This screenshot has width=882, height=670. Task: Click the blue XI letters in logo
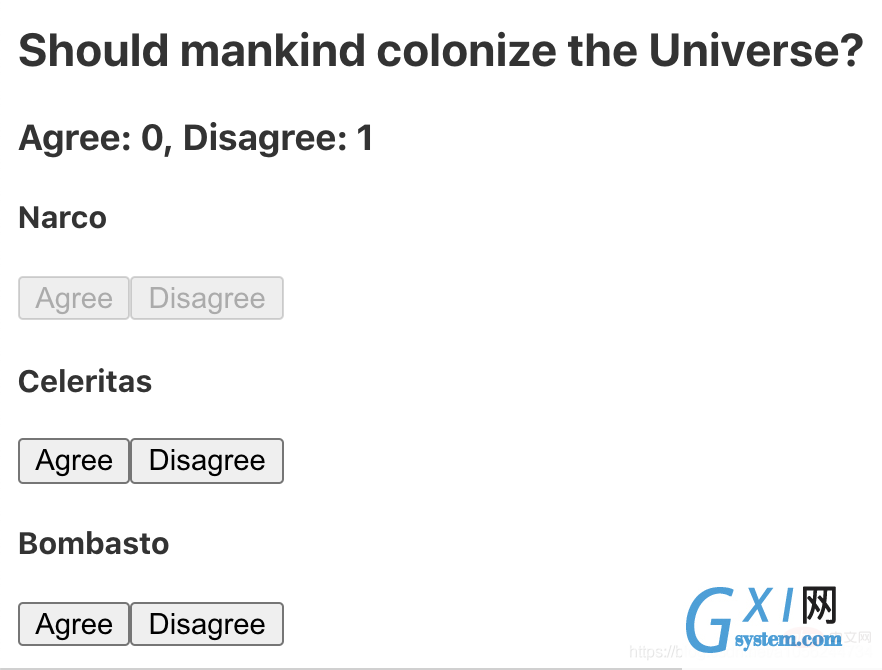(768, 605)
